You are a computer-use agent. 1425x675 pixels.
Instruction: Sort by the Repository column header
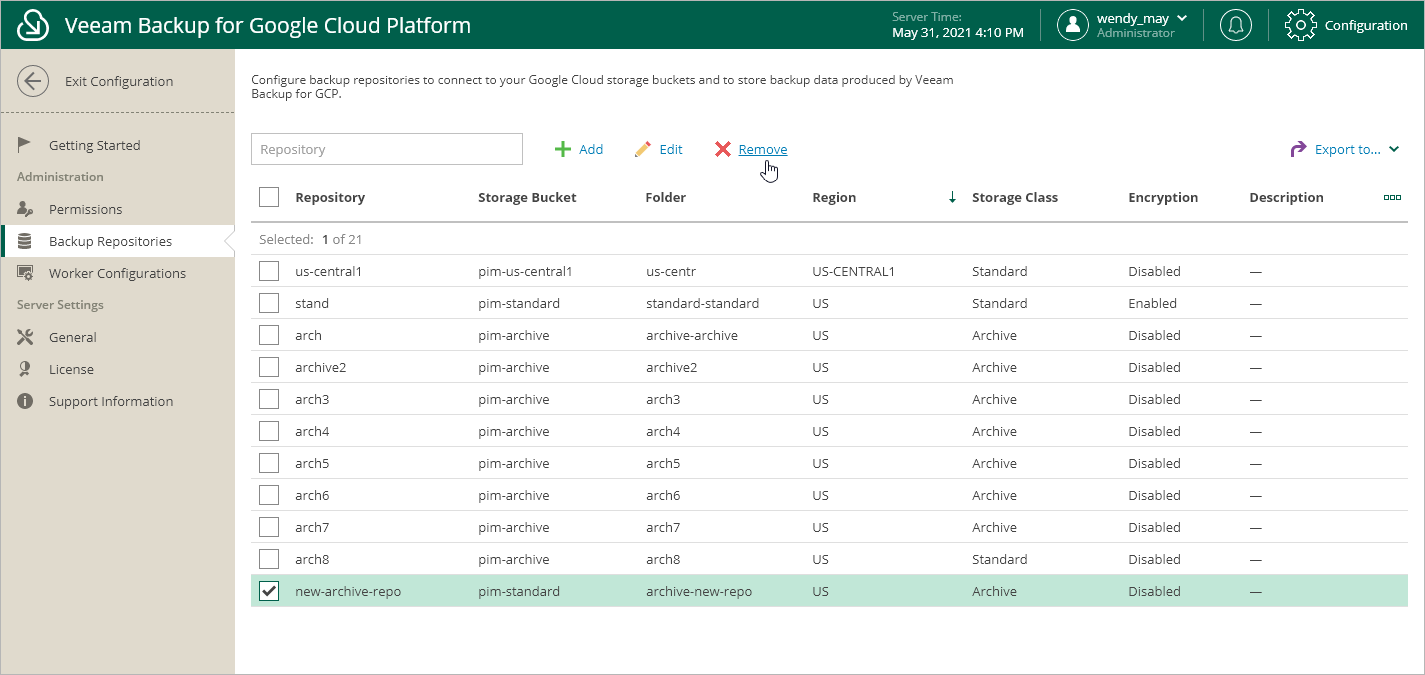(x=330, y=197)
